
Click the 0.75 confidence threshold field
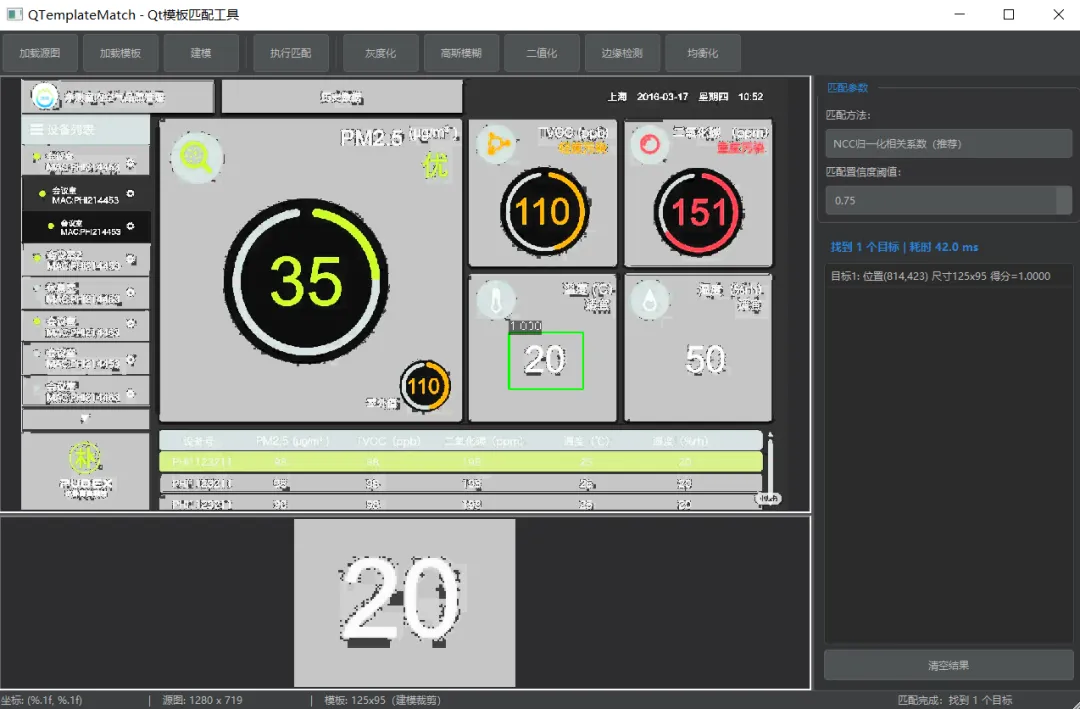pos(941,201)
